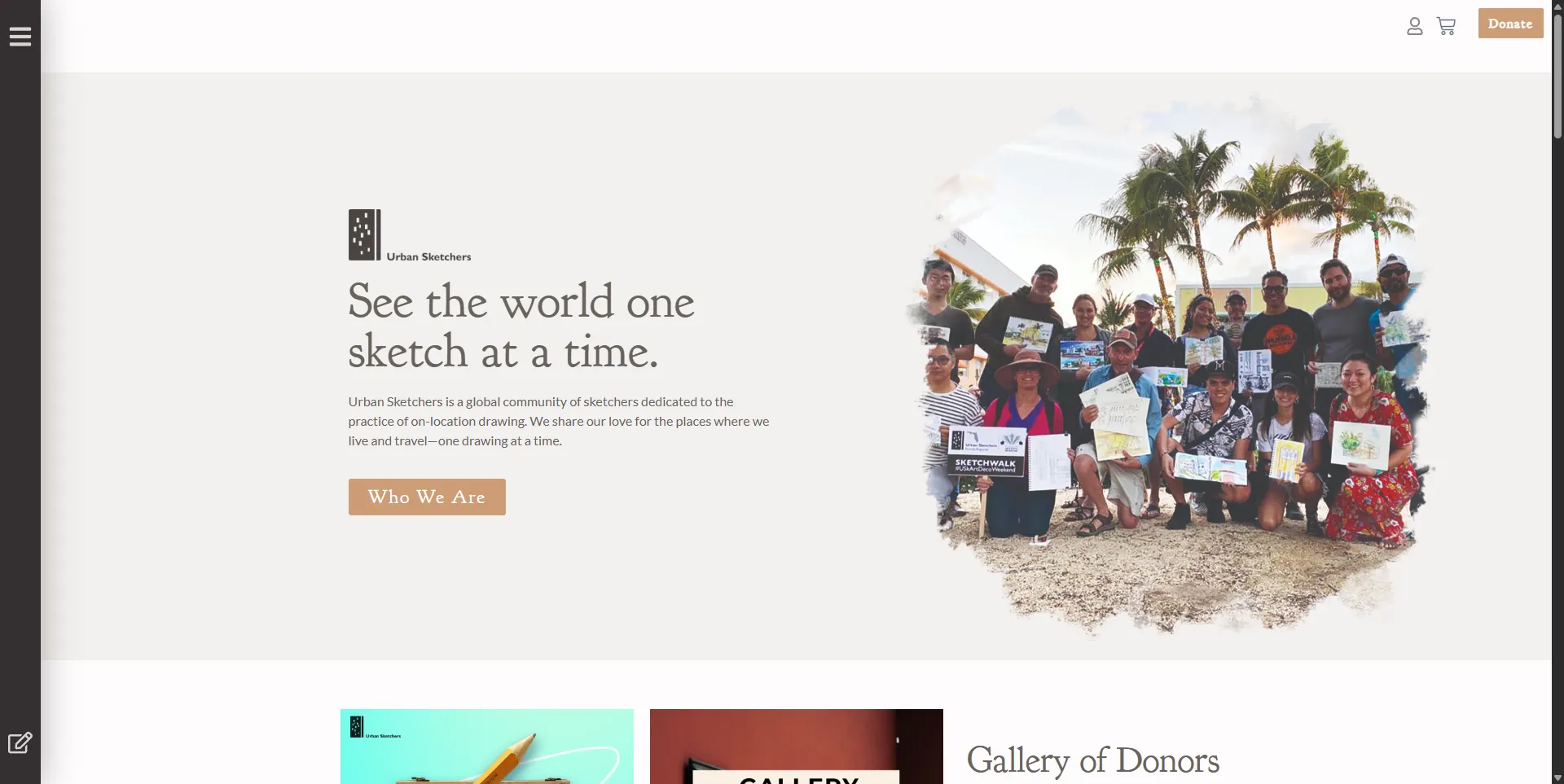
Task: Click the scrollbar track below thumb
Action: coord(1557,456)
